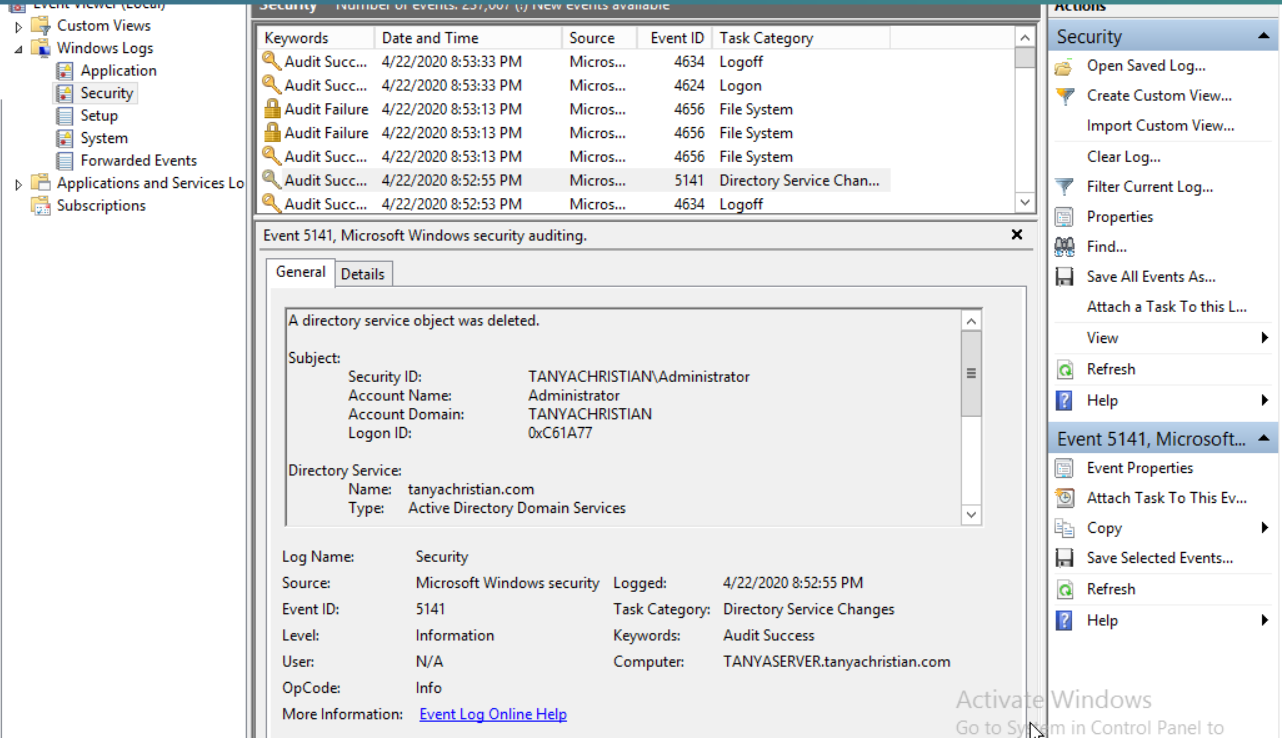Expand the Custom Views tree node
Screen dimensions: 1282x738
click(x=18, y=26)
